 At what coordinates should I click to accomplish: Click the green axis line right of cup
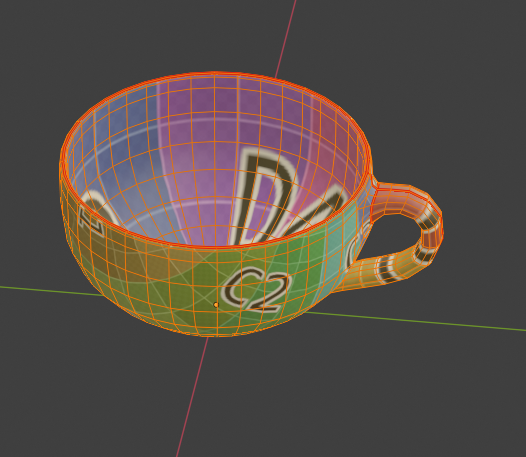click(x=416, y=321)
